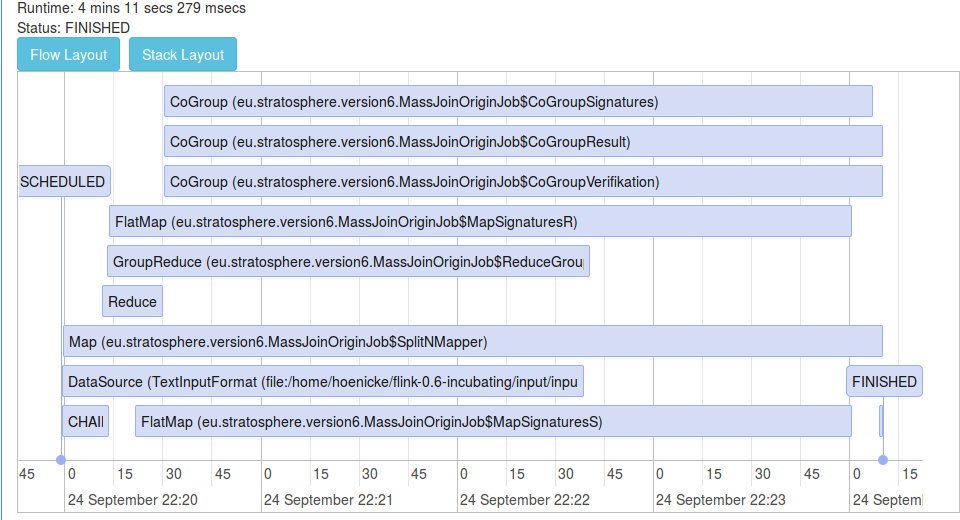Image resolution: width=960 pixels, height=520 pixels.
Task: Select the CHAIN task bar
Action: 85,421
